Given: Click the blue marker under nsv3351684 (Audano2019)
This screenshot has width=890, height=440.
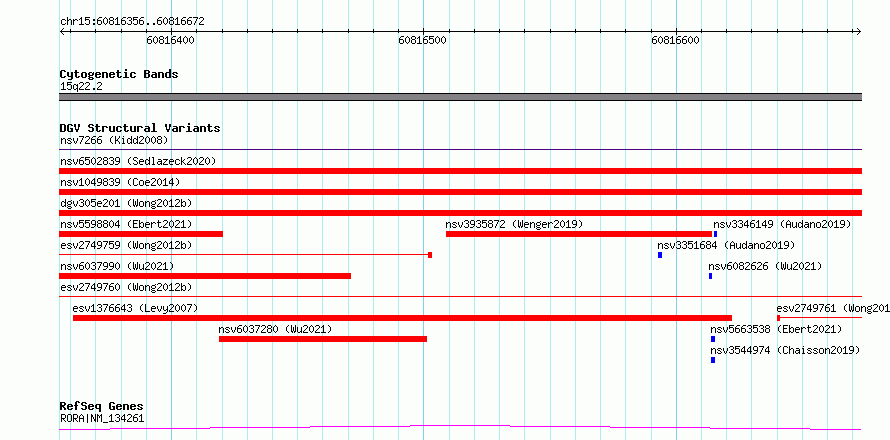Looking at the screenshot, I should (660, 255).
